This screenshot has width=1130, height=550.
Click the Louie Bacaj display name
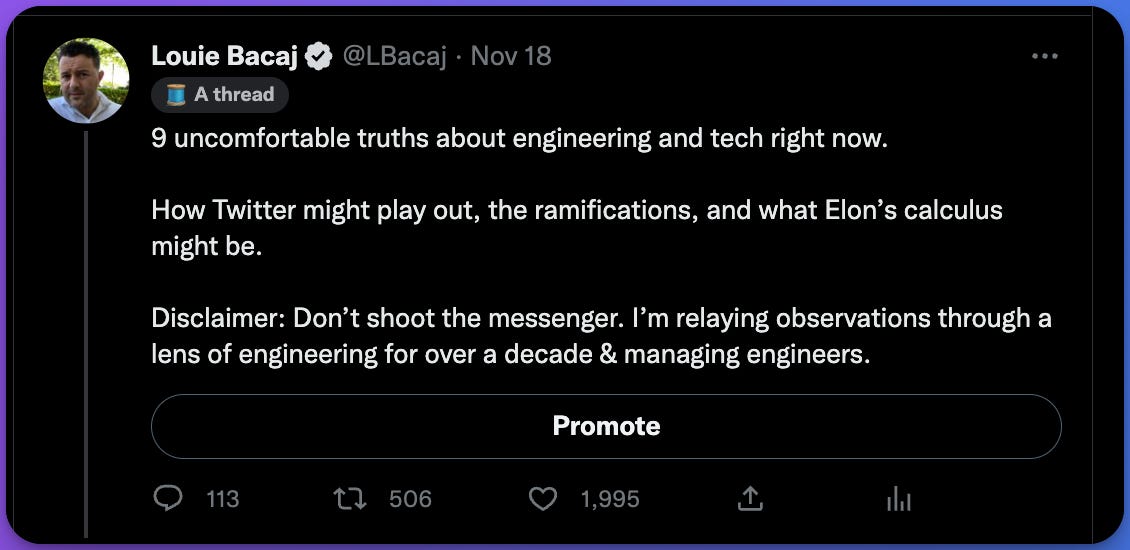[x=224, y=56]
